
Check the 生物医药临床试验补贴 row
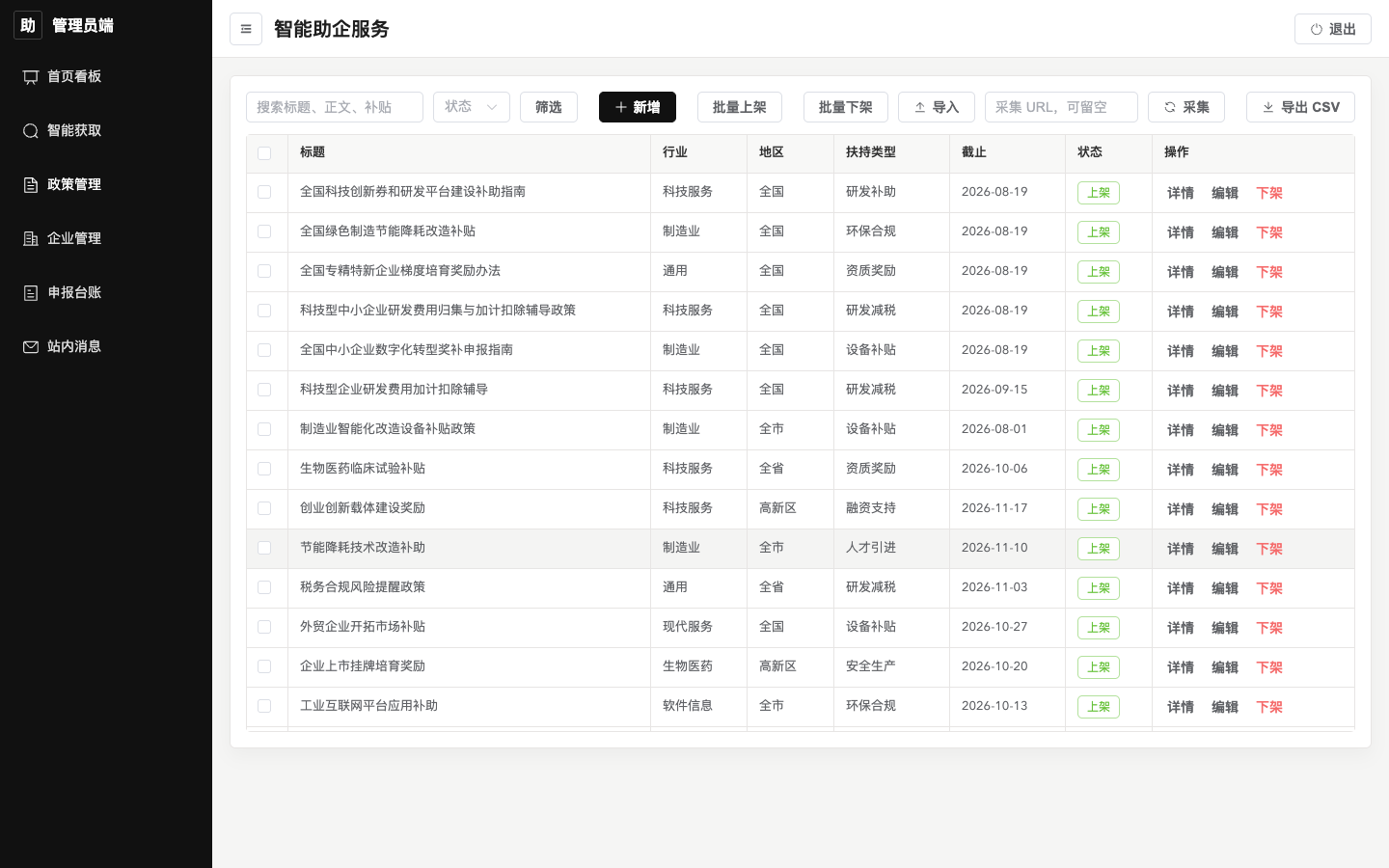coord(264,469)
